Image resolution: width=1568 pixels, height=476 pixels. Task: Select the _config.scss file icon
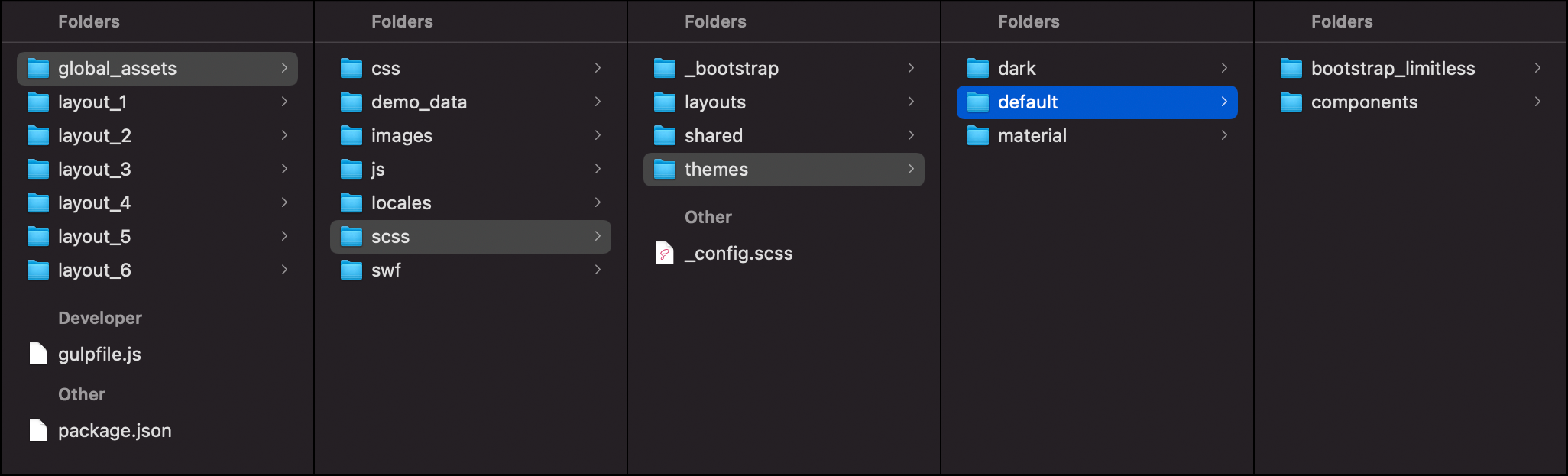coord(665,253)
